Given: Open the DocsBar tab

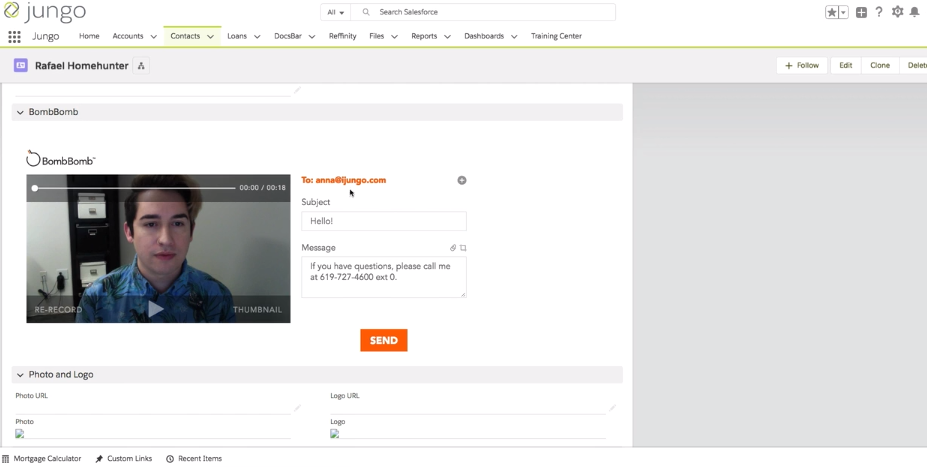Looking at the screenshot, I should [x=288, y=36].
